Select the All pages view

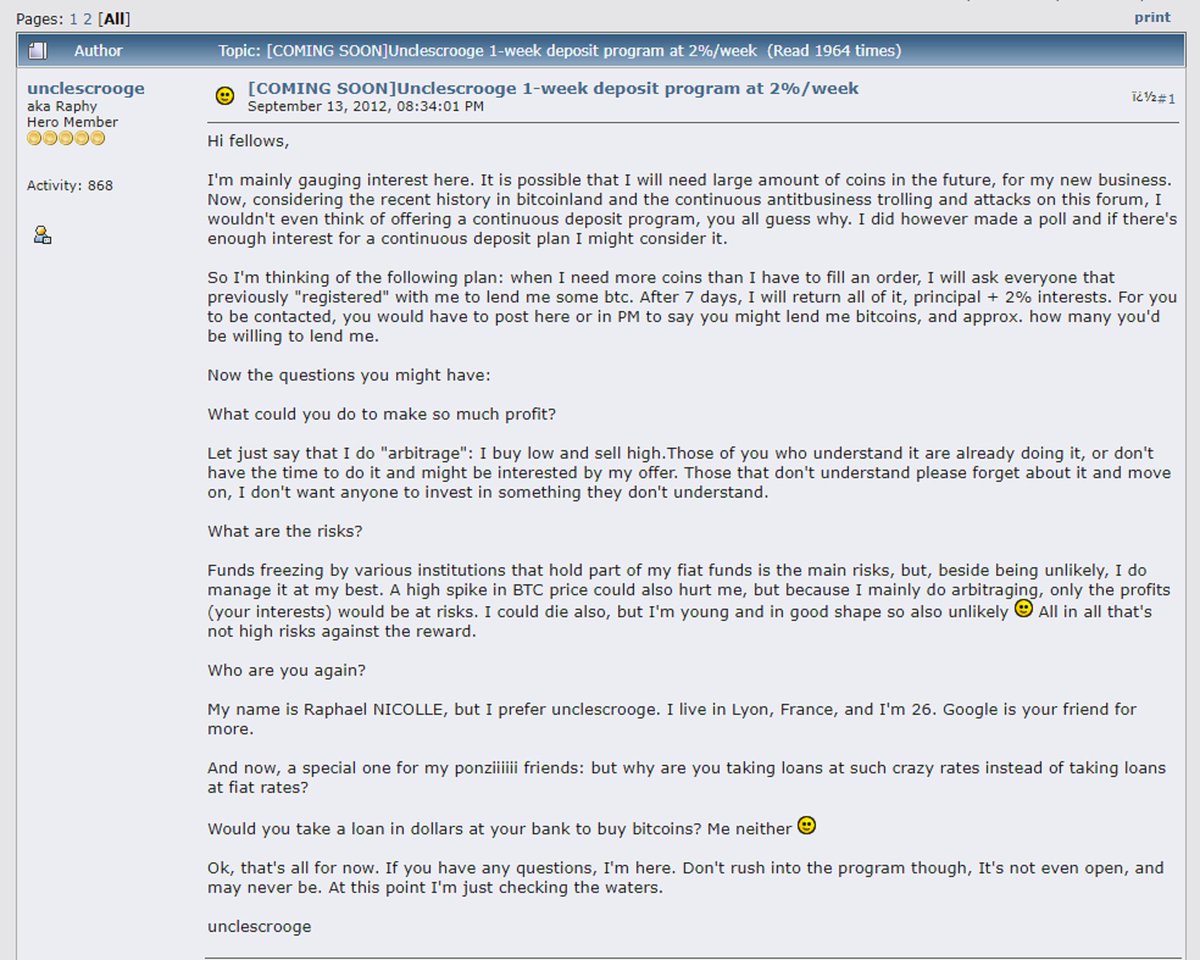(115, 19)
